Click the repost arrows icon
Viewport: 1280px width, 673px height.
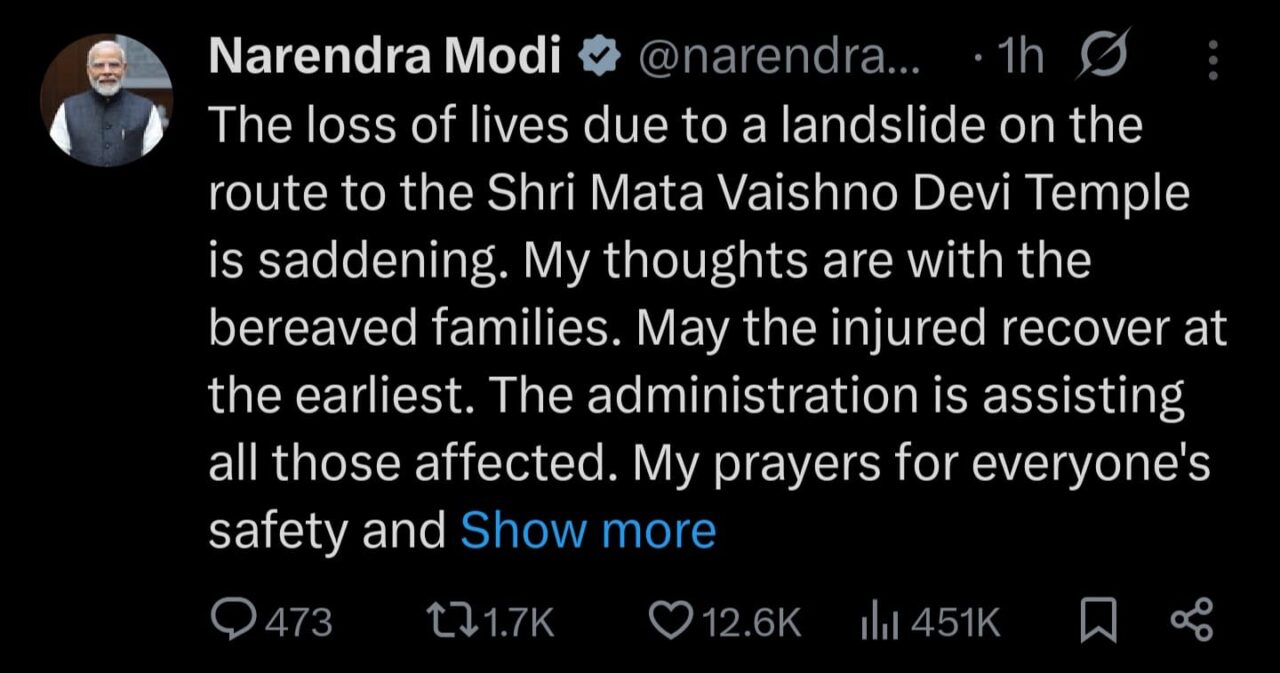coord(453,622)
